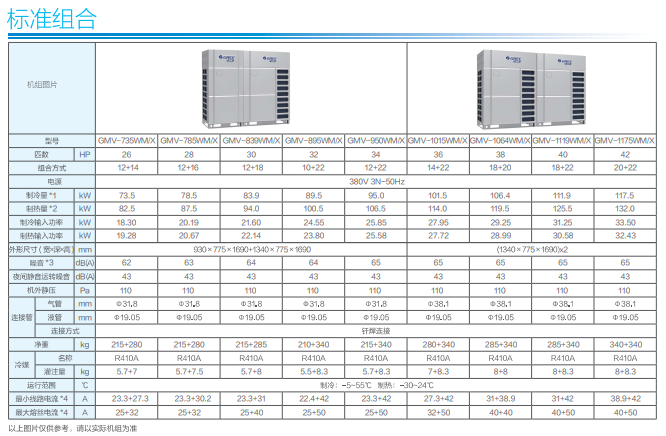Select the operating range temperature text
The width and height of the screenshot is (666, 436).
(x=376, y=384)
